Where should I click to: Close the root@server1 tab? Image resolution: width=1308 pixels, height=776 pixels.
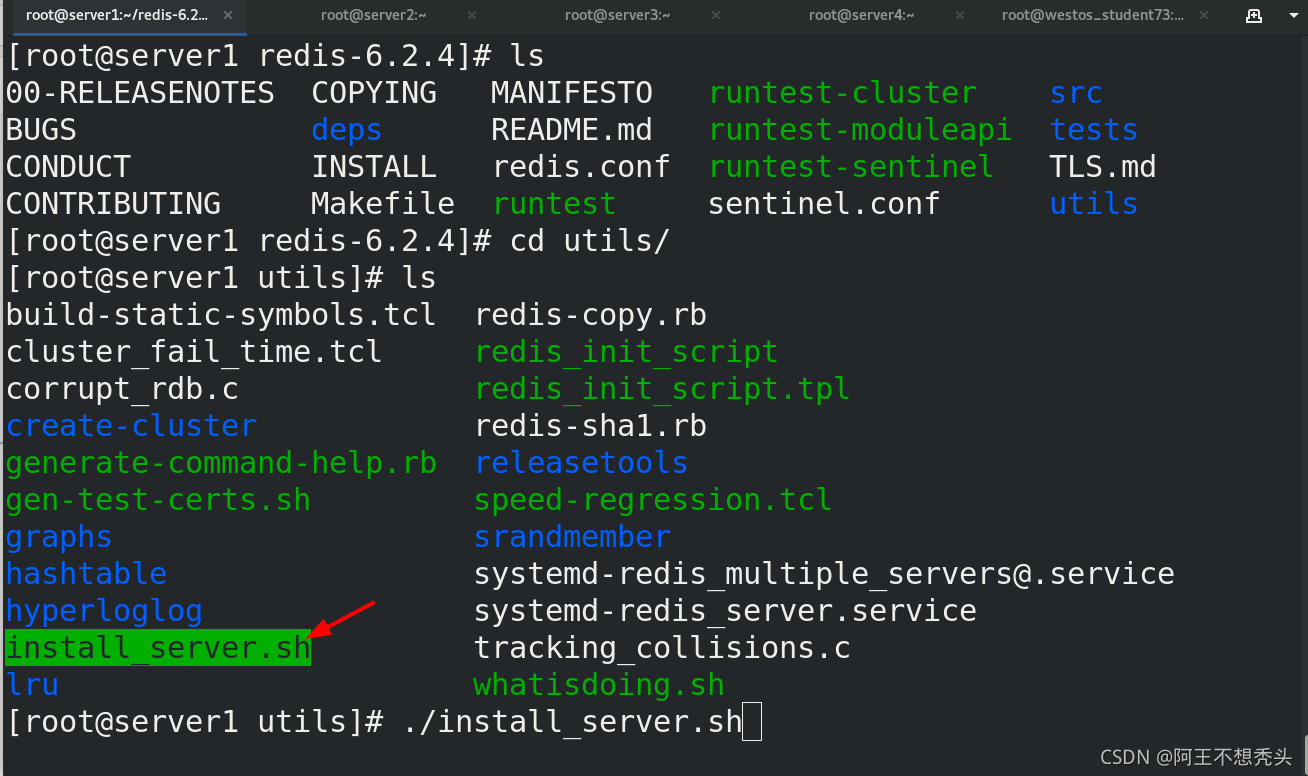click(x=228, y=15)
